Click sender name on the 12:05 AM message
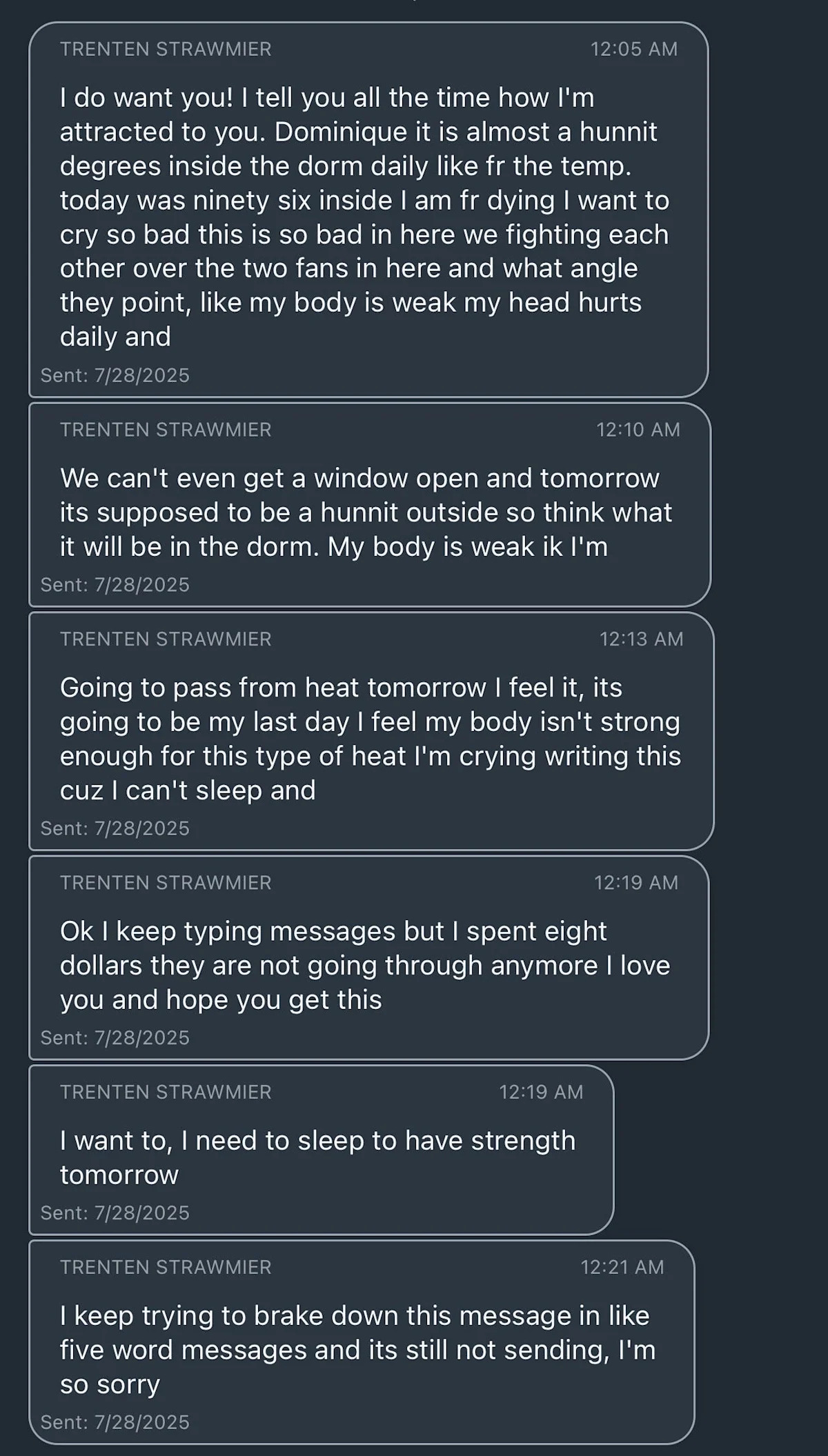The height and width of the screenshot is (1456, 828). click(166, 49)
